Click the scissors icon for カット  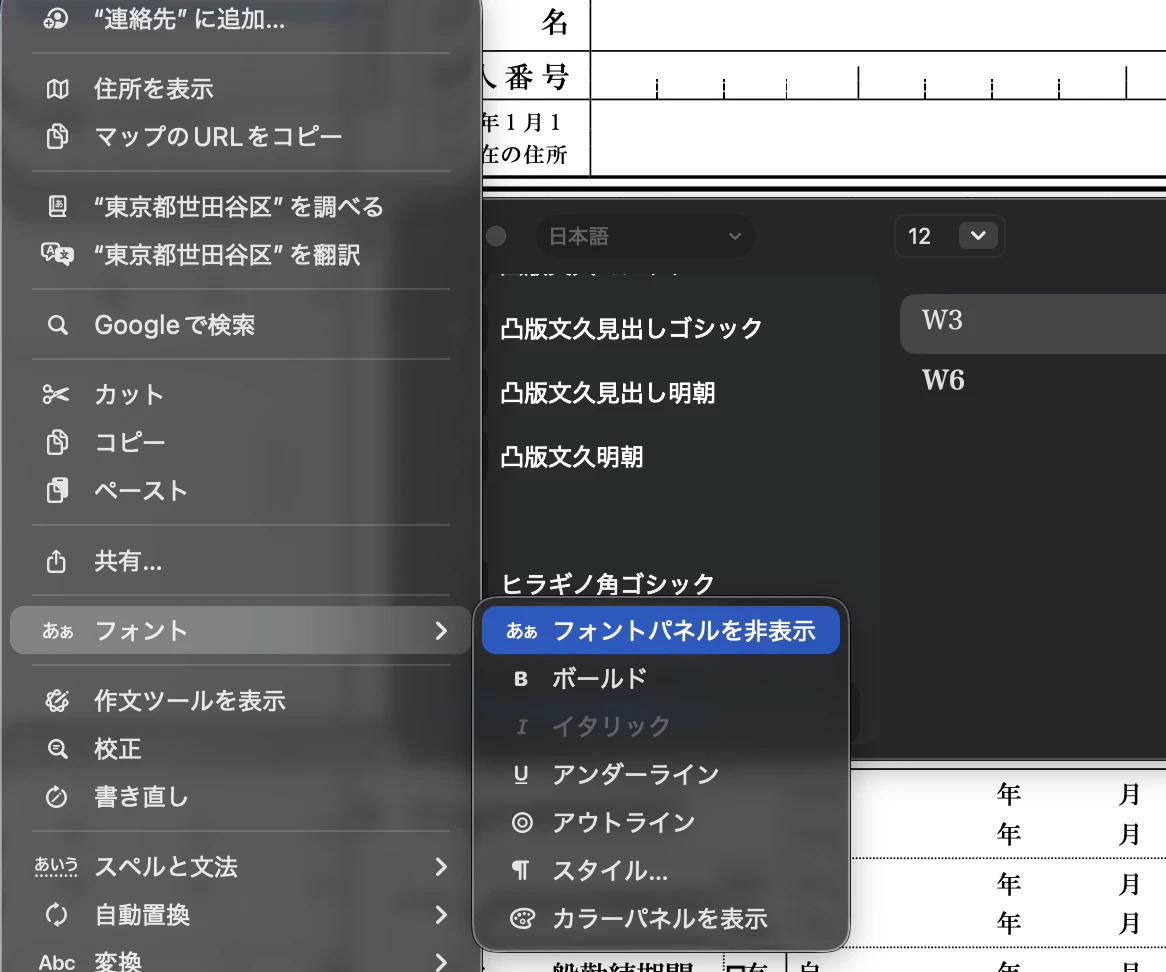coord(56,394)
